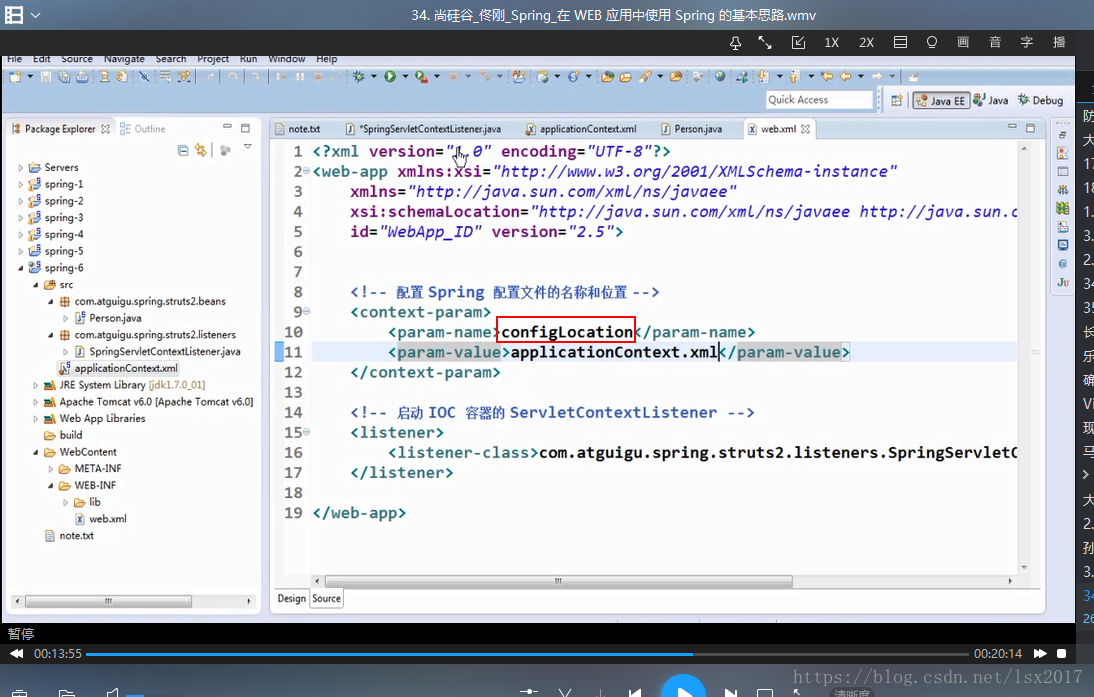1094x697 pixels.
Task: Open the 画 picture settings
Action: 963,43
